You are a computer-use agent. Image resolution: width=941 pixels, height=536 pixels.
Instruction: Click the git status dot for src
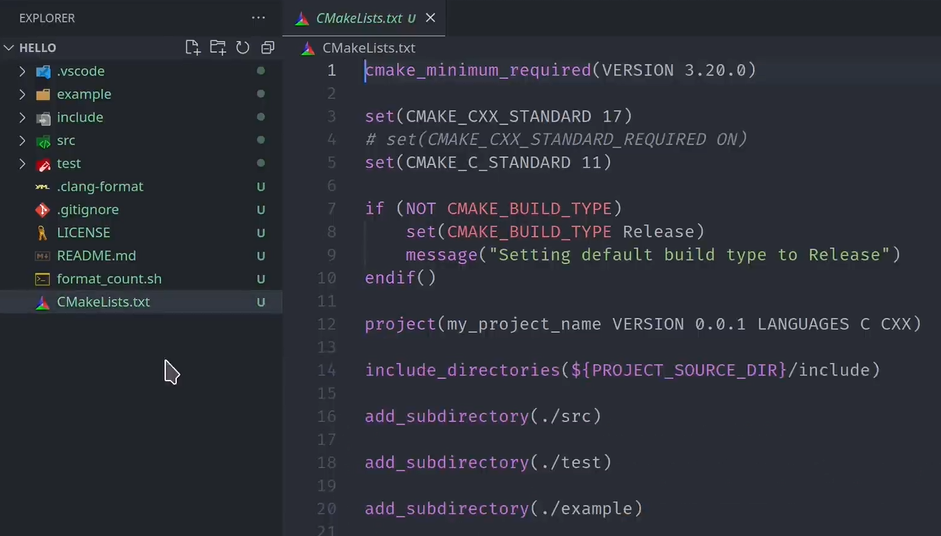[260, 140]
